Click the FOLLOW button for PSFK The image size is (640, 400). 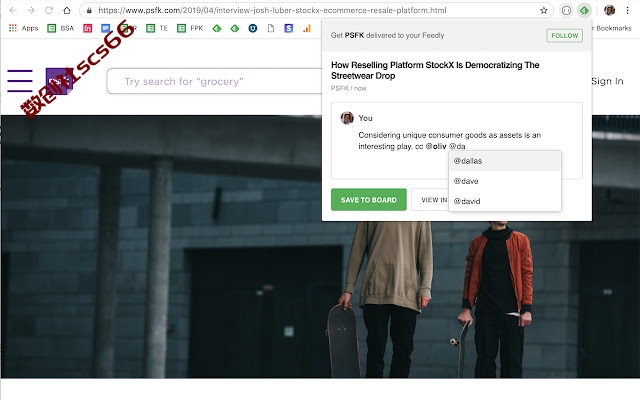tap(564, 36)
